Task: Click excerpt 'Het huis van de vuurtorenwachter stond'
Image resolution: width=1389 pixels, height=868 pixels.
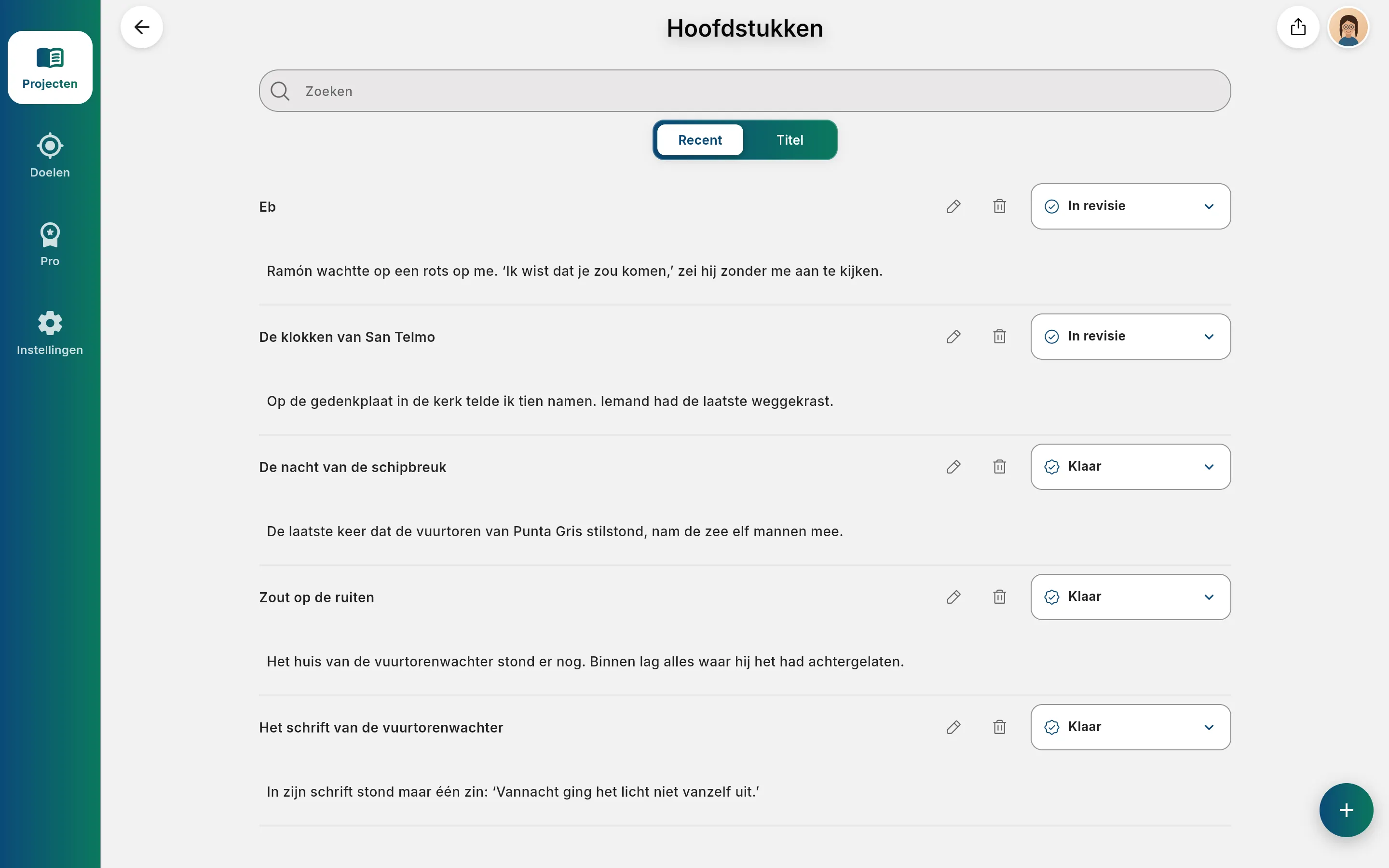Action: point(586,662)
